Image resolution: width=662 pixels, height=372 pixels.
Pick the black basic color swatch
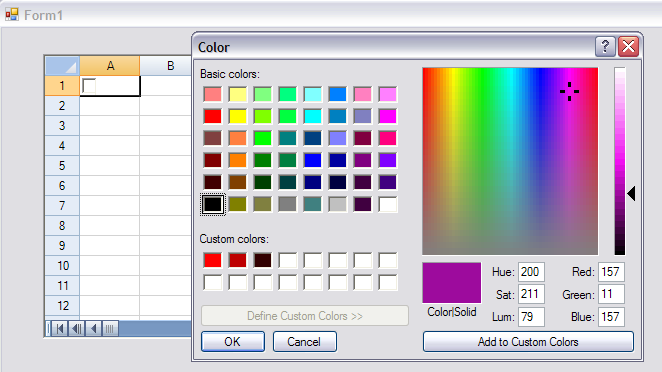pos(213,204)
